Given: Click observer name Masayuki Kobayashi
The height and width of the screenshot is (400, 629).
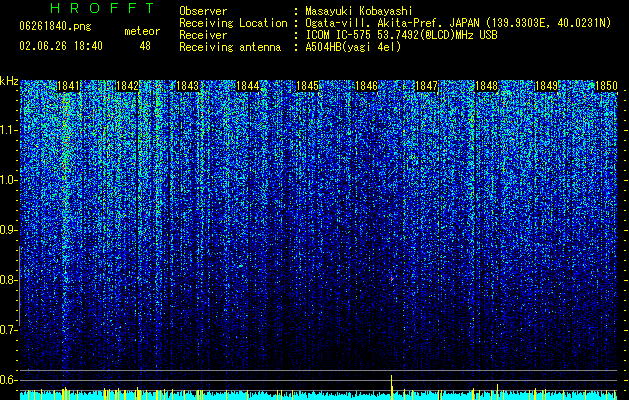Looking at the screenshot, I should 359,11.
